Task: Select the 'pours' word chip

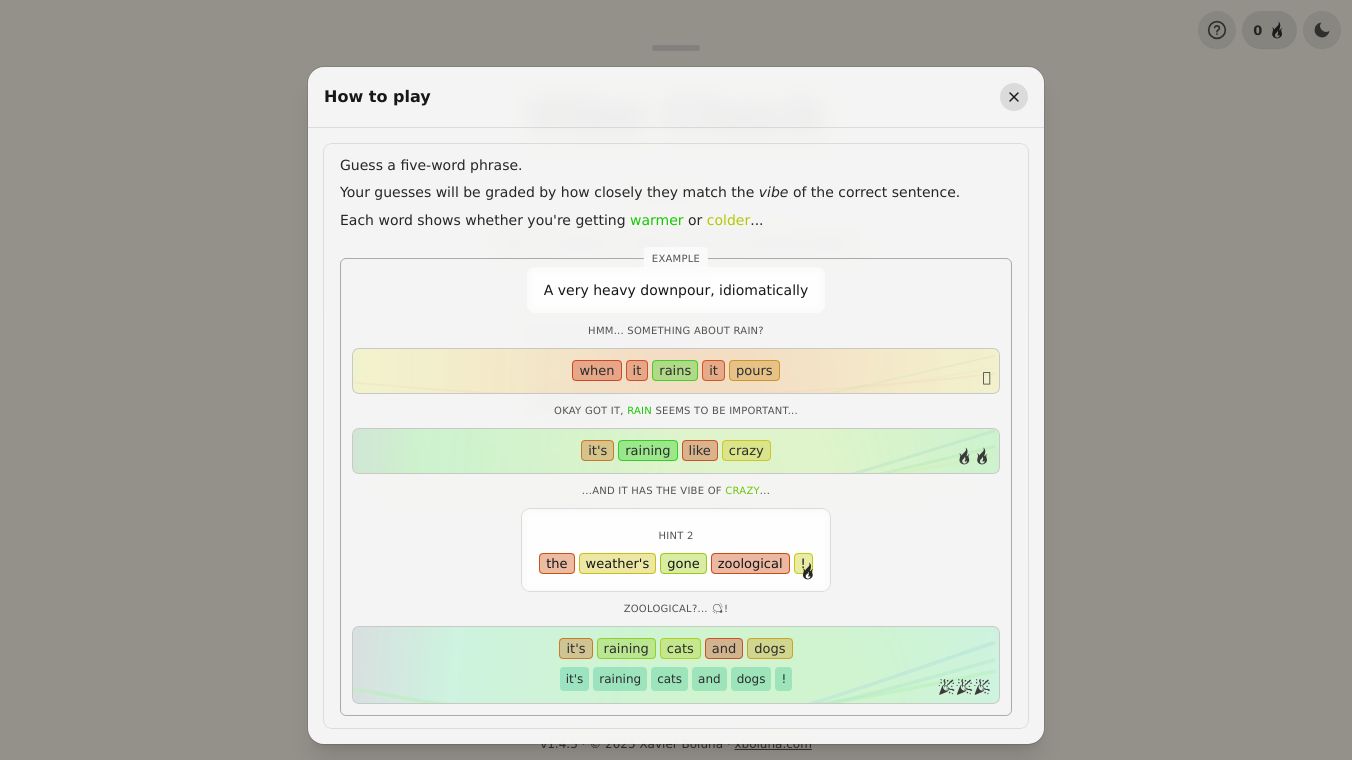Action: tap(754, 371)
